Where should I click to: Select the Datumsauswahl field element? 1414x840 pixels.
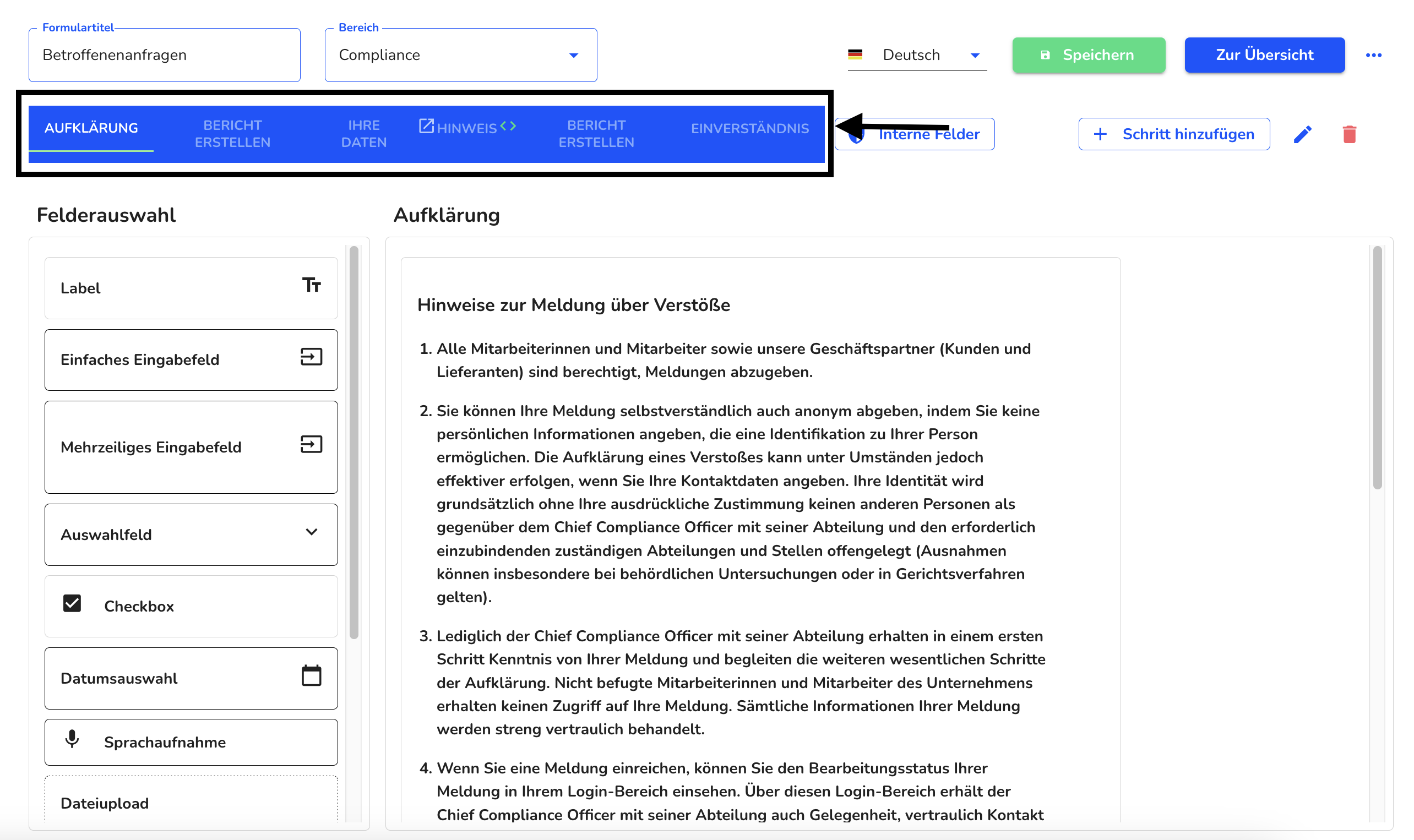[191, 678]
